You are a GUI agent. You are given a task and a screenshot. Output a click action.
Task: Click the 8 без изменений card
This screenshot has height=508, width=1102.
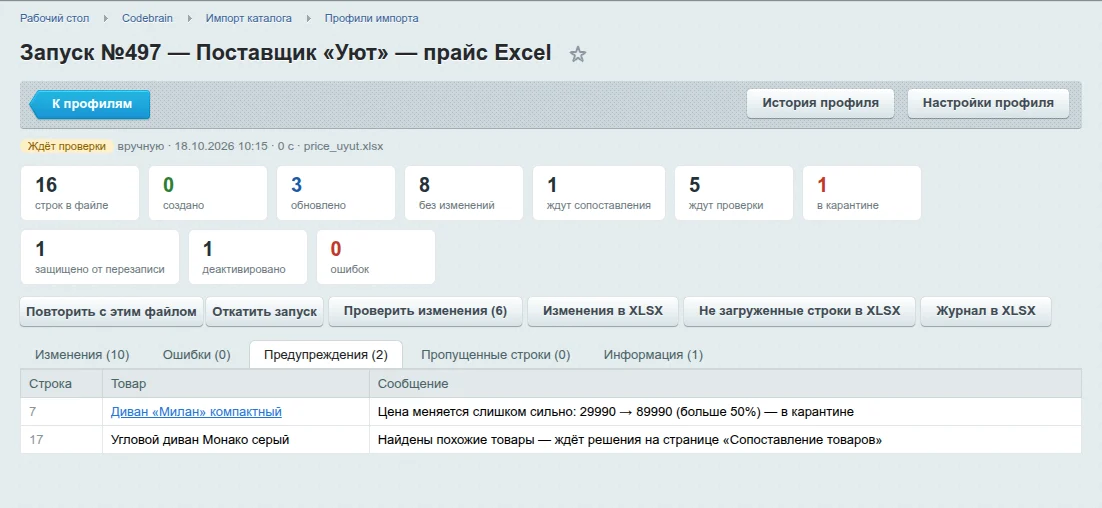click(x=464, y=193)
